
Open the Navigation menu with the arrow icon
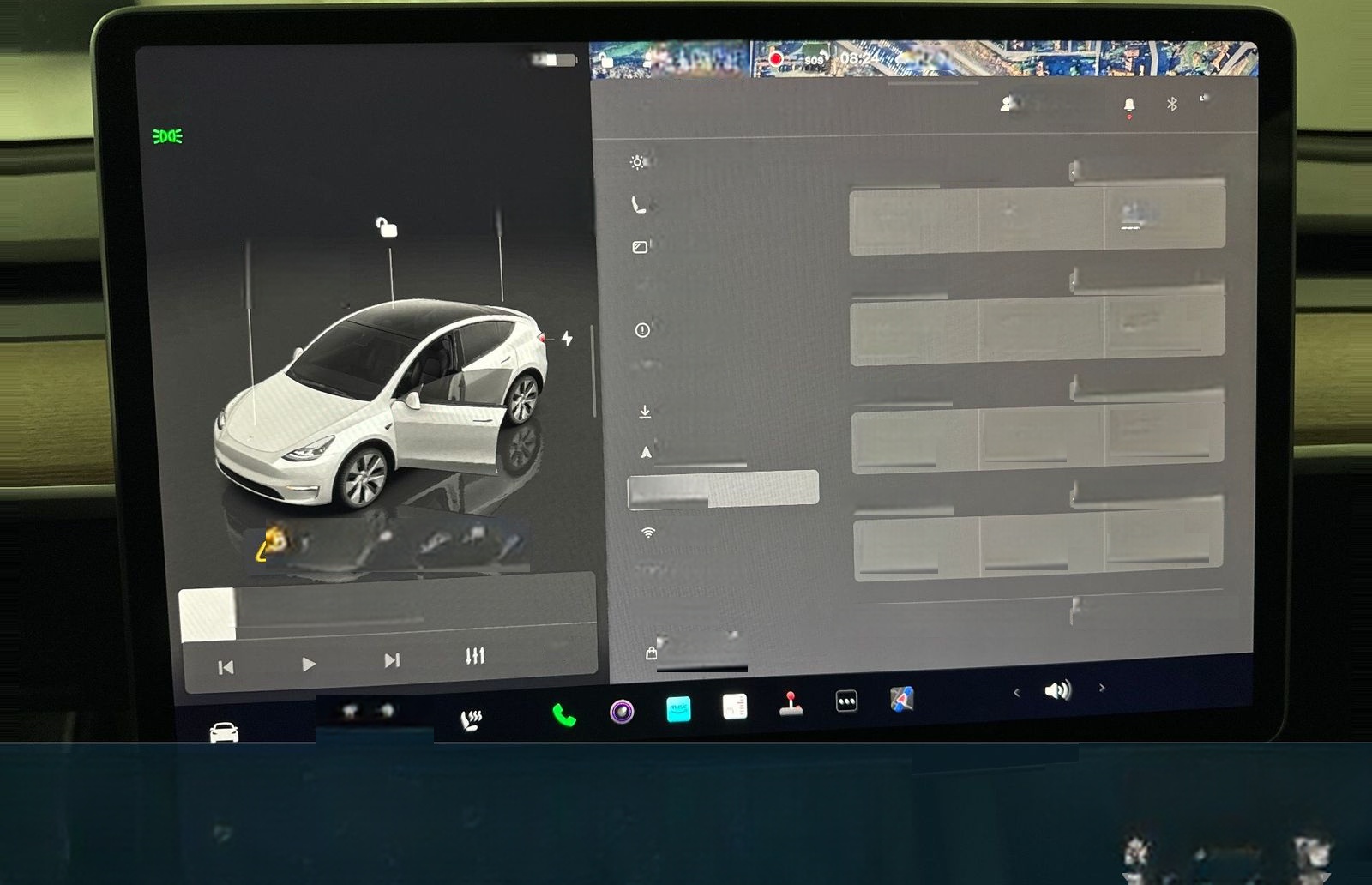tap(646, 452)
